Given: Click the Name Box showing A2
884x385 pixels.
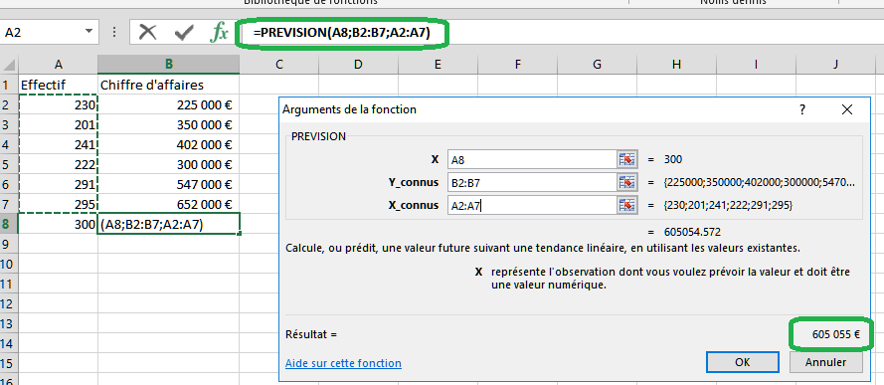Looking at the screenshot, I should point(42,33).
